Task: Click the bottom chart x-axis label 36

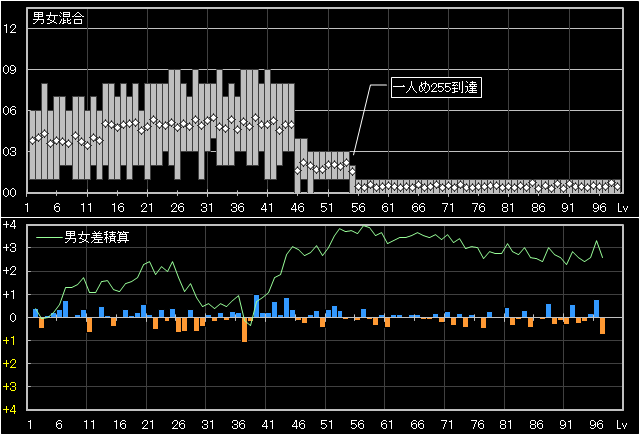Action: coord(238,425)
